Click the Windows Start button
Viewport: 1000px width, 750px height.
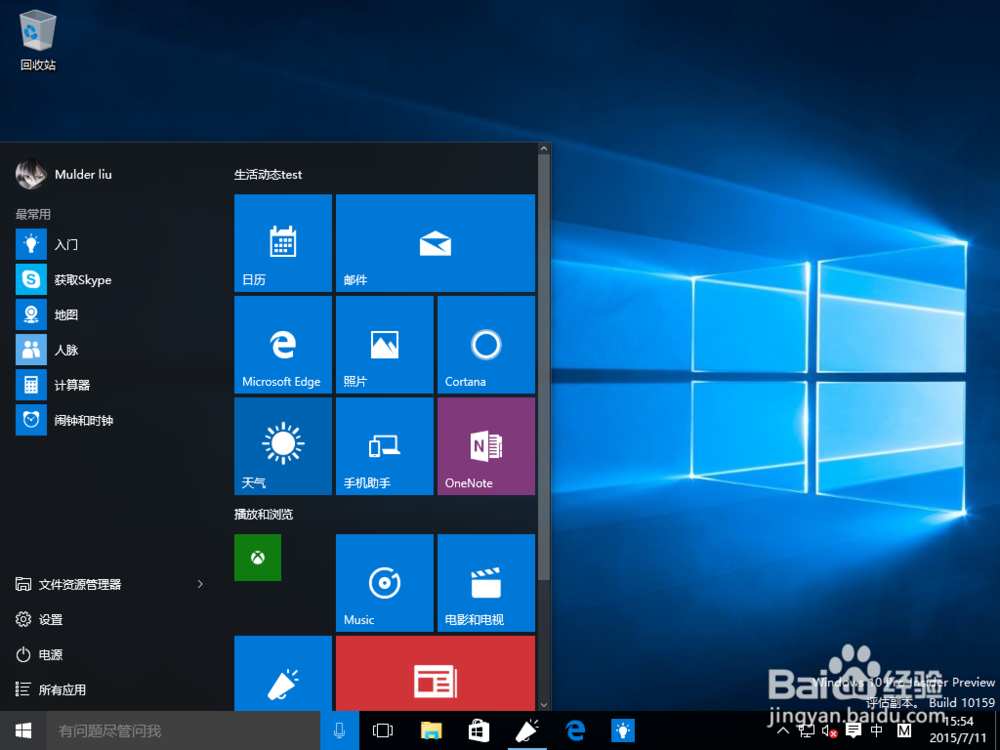23,730
